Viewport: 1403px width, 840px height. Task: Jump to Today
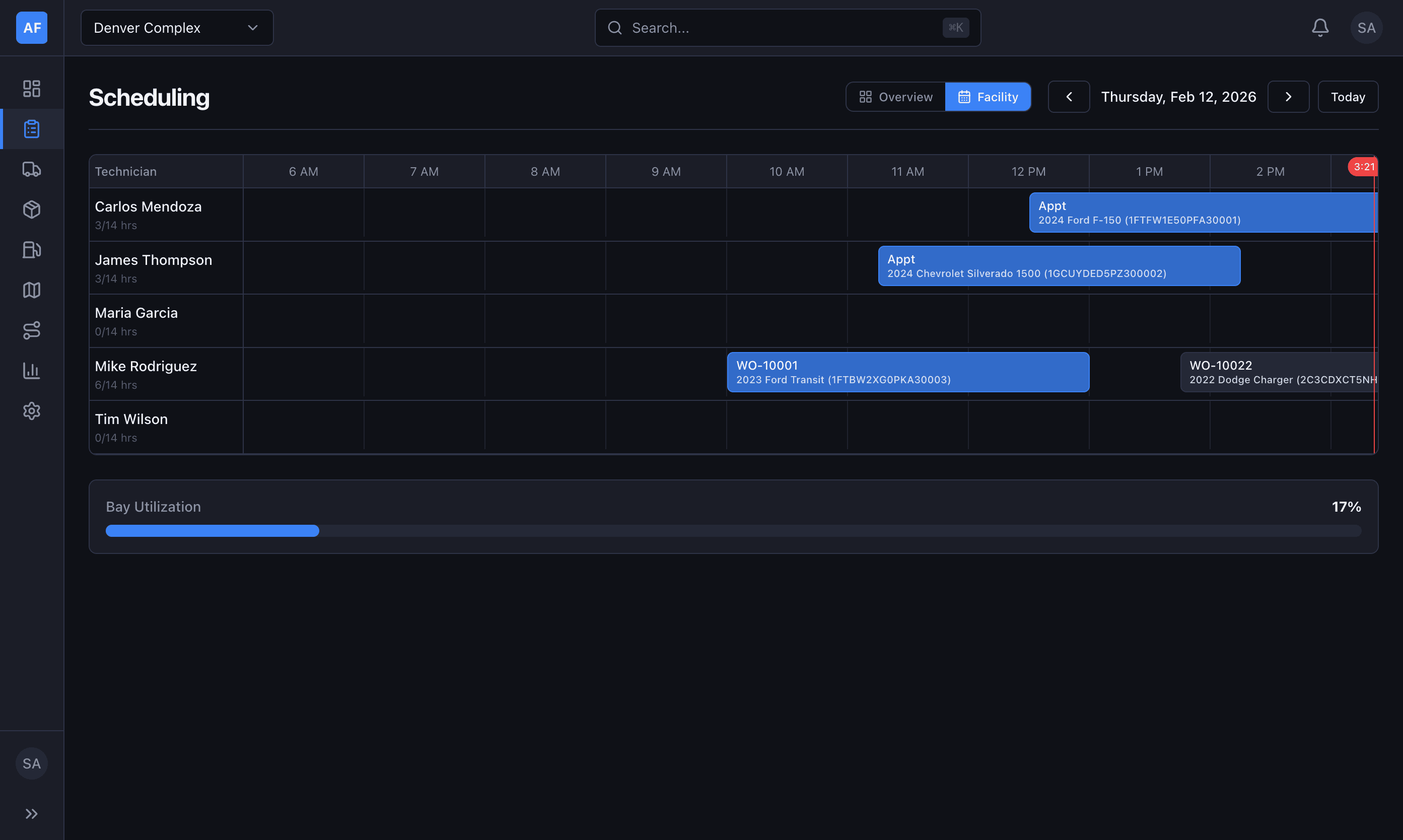click(1348, 97)
